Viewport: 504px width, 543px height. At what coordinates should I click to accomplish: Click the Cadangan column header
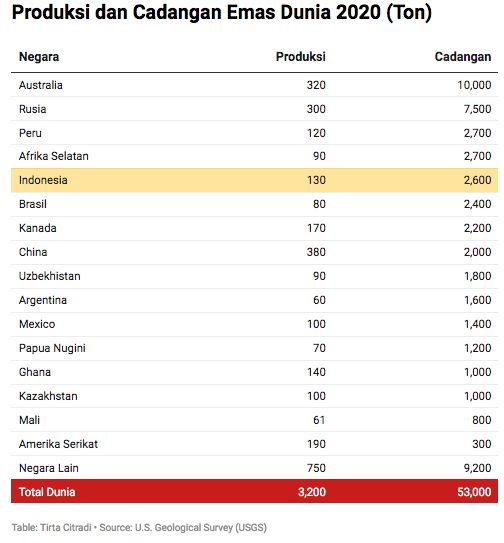coord(463,57)
